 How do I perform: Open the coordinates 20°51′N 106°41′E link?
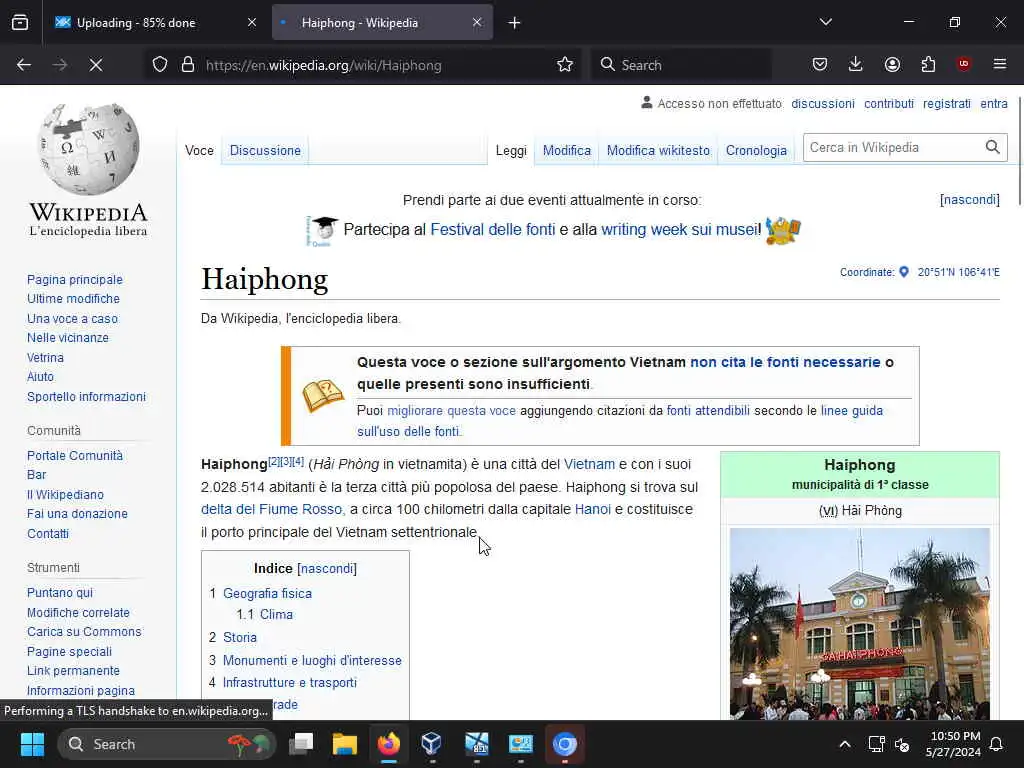tap(958, 272)
